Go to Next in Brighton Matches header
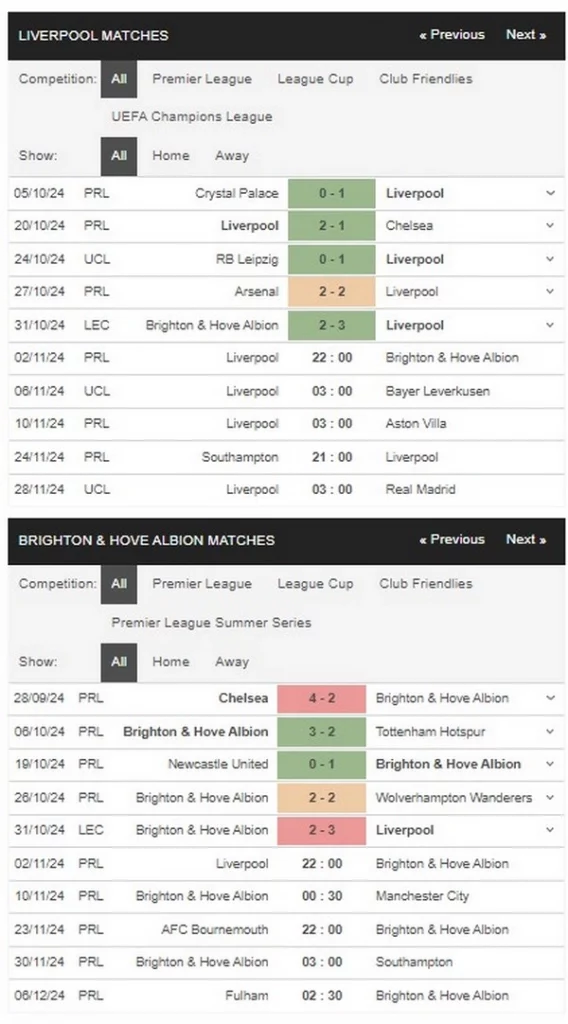This screenshot has width=568, height=1024. (x=526, y=539)
